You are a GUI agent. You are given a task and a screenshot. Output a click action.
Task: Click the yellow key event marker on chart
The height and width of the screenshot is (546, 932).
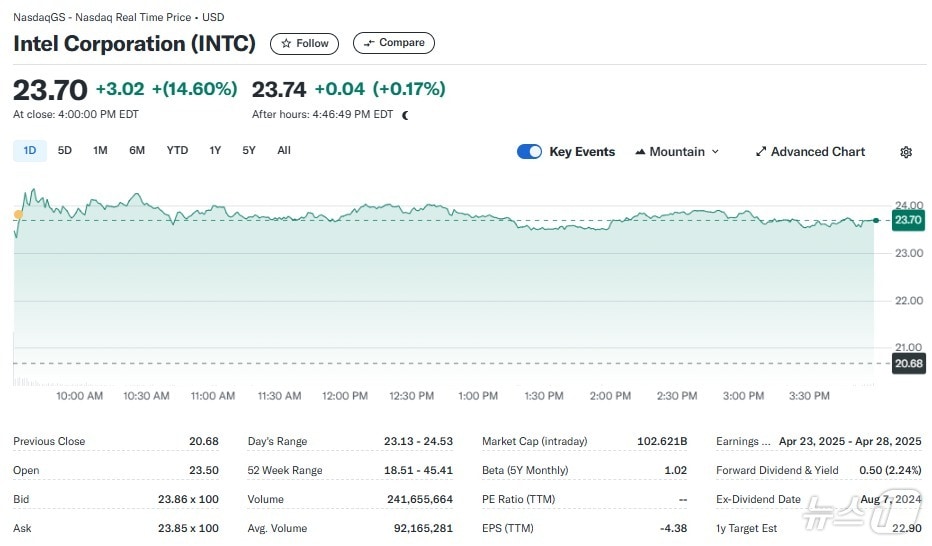coord(18,214)
